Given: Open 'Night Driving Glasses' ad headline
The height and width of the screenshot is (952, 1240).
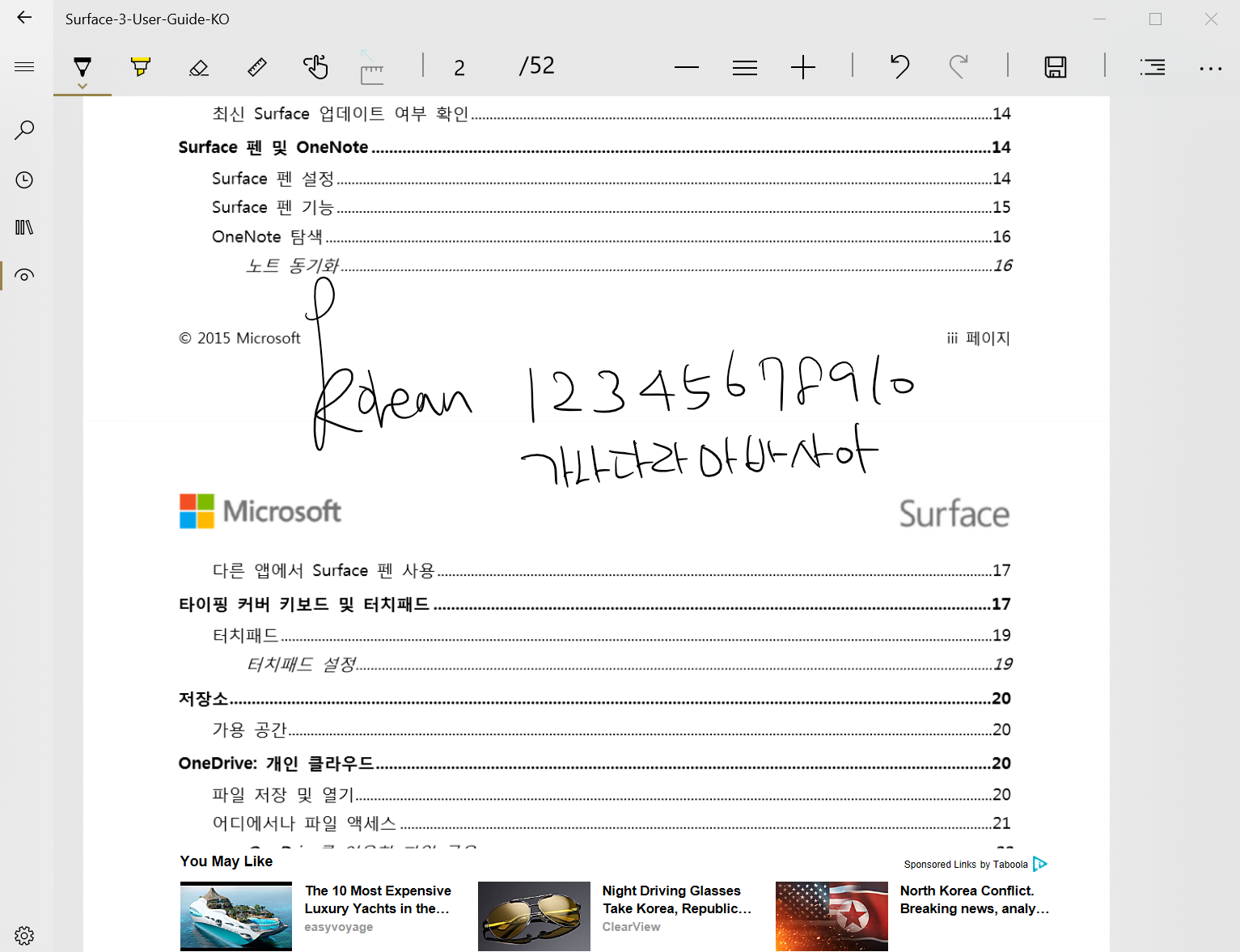Looking at the screenshot, I should [677, 899].
